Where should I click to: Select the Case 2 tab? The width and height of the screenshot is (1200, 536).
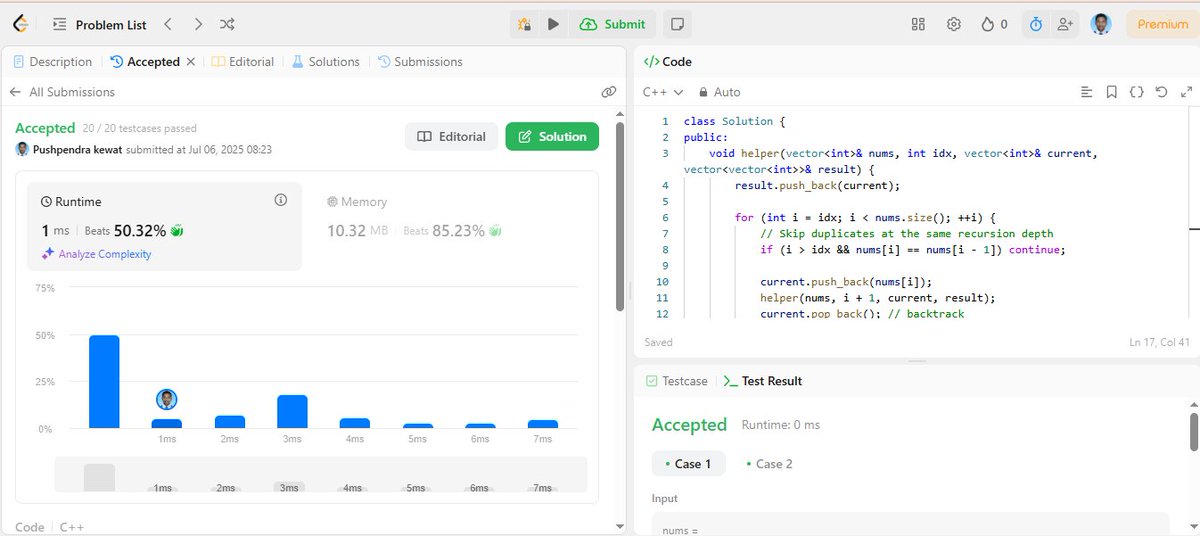pos(770,464)
